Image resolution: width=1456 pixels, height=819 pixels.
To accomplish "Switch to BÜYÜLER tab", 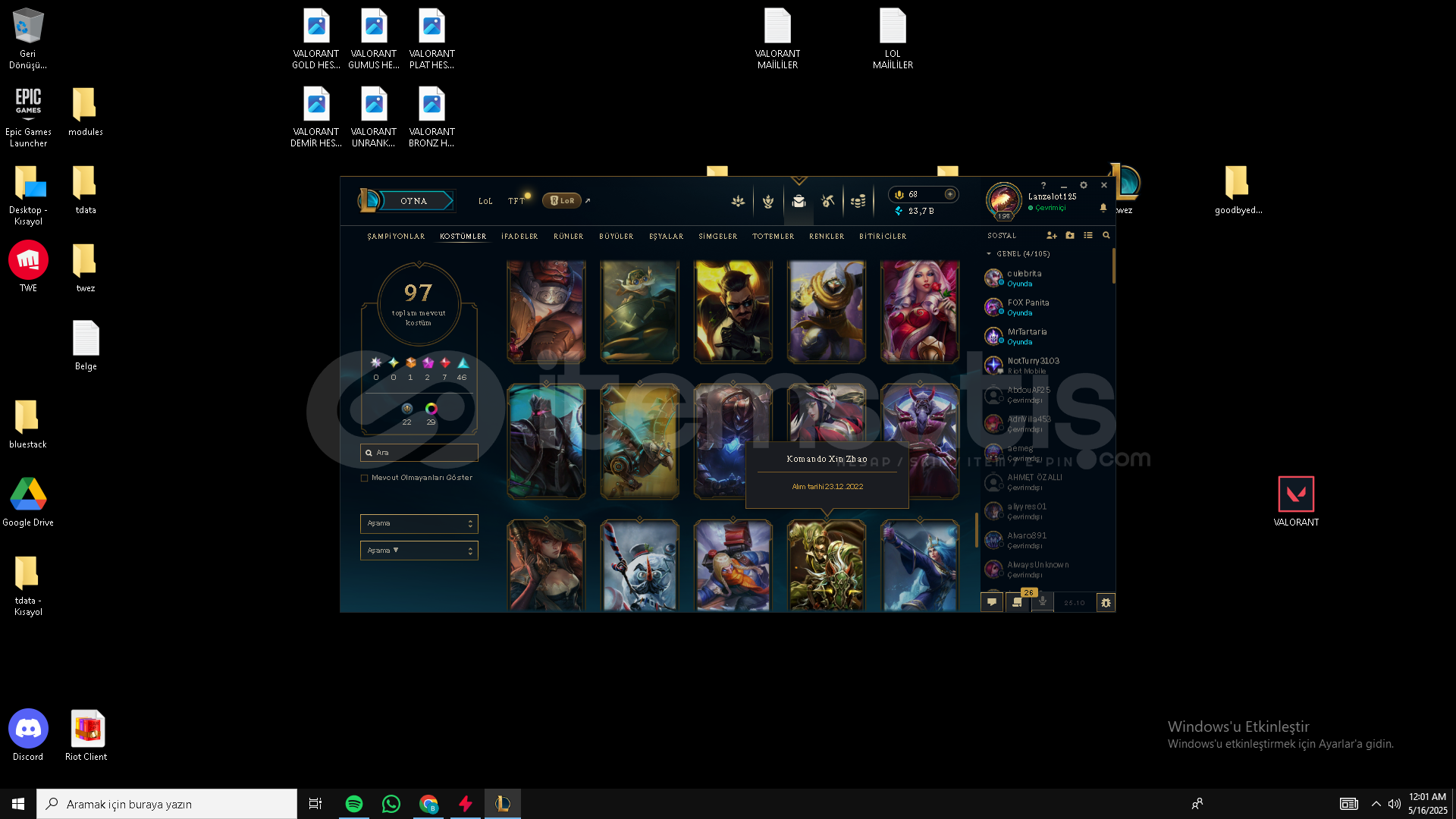I will pos(617,237).
